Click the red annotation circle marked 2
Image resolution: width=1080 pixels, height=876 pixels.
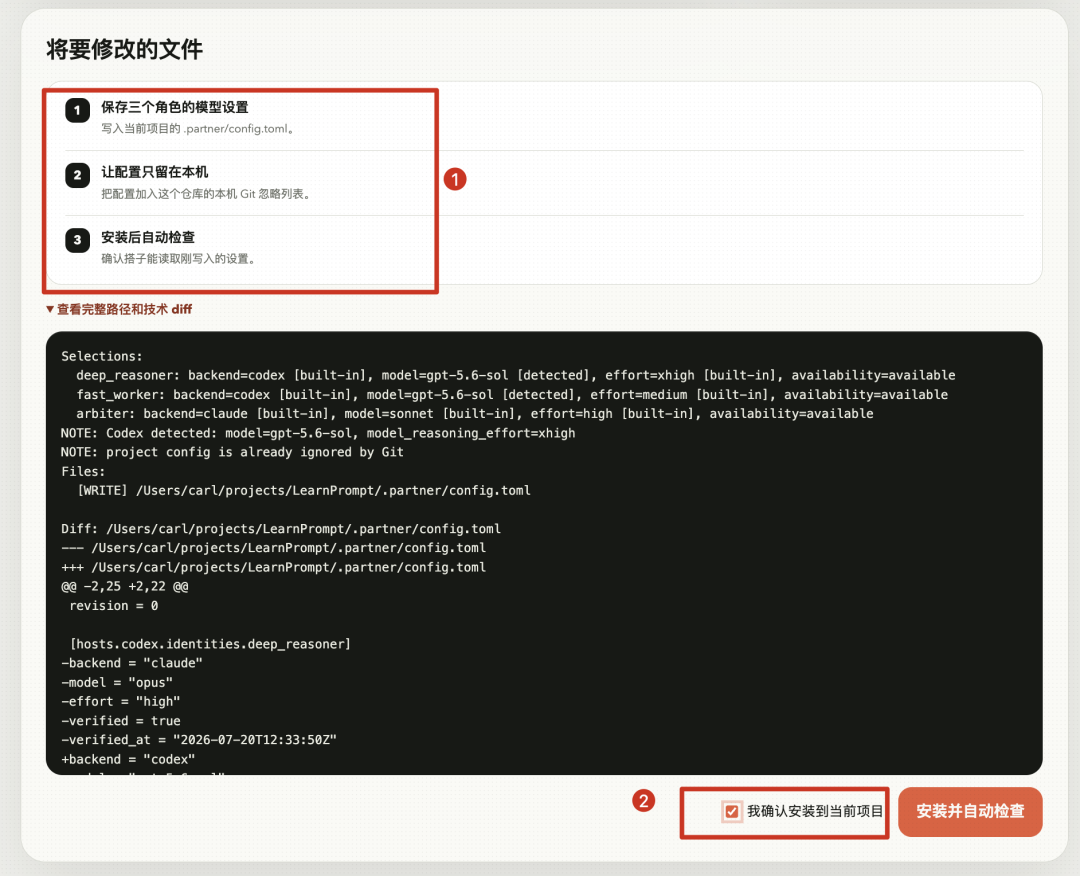pos(643,800)
